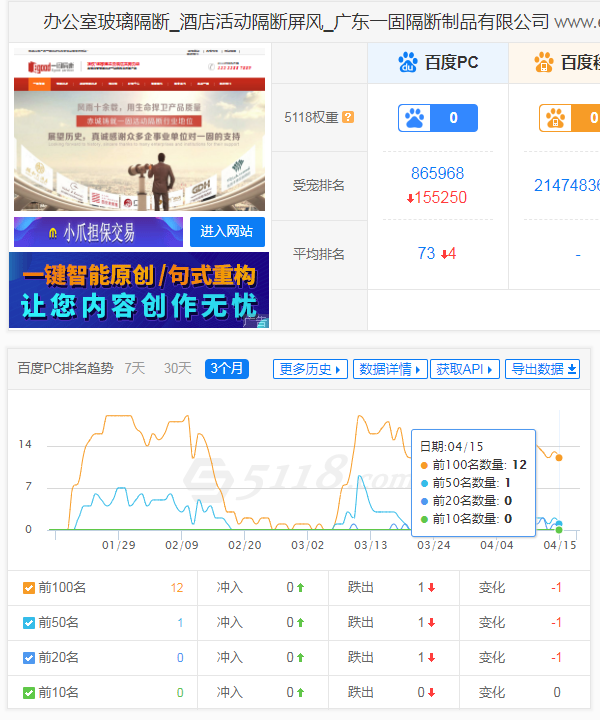Click the 进入网站 button
Image resolution: width=600 pixels, height=720 pixels.
227,232
